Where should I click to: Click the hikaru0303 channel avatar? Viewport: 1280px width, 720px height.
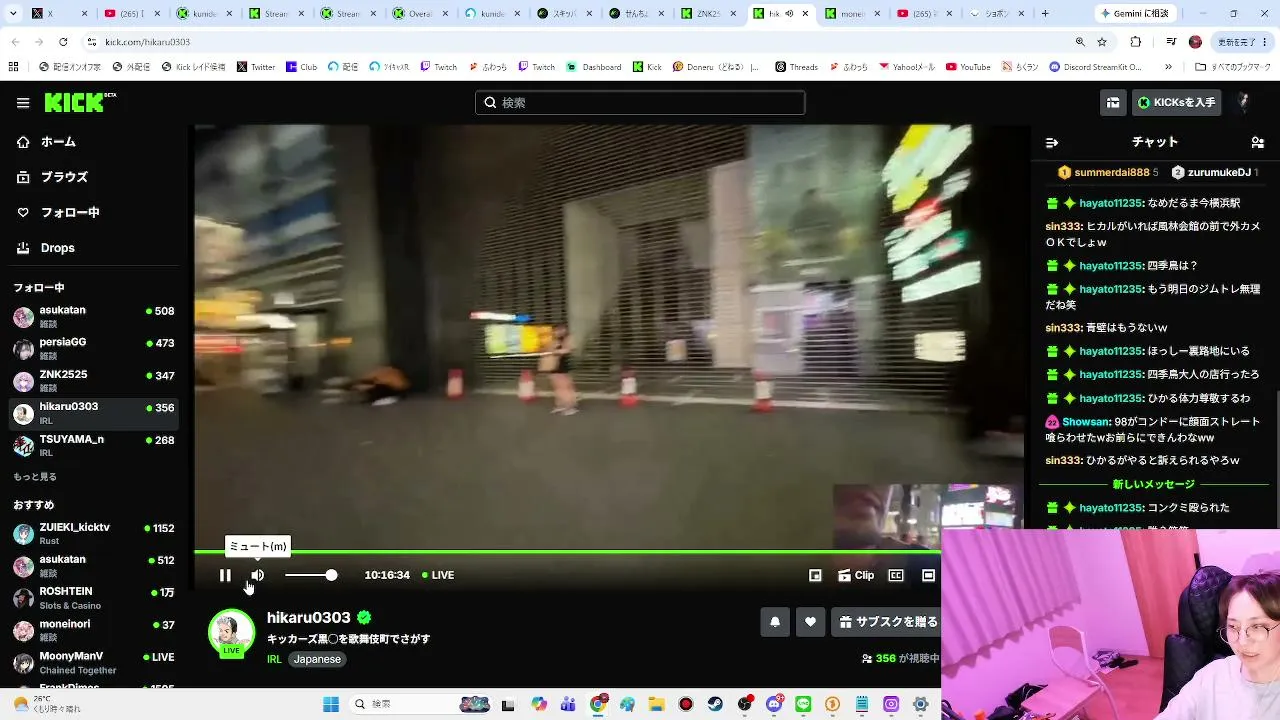click(x=231, y=632)
